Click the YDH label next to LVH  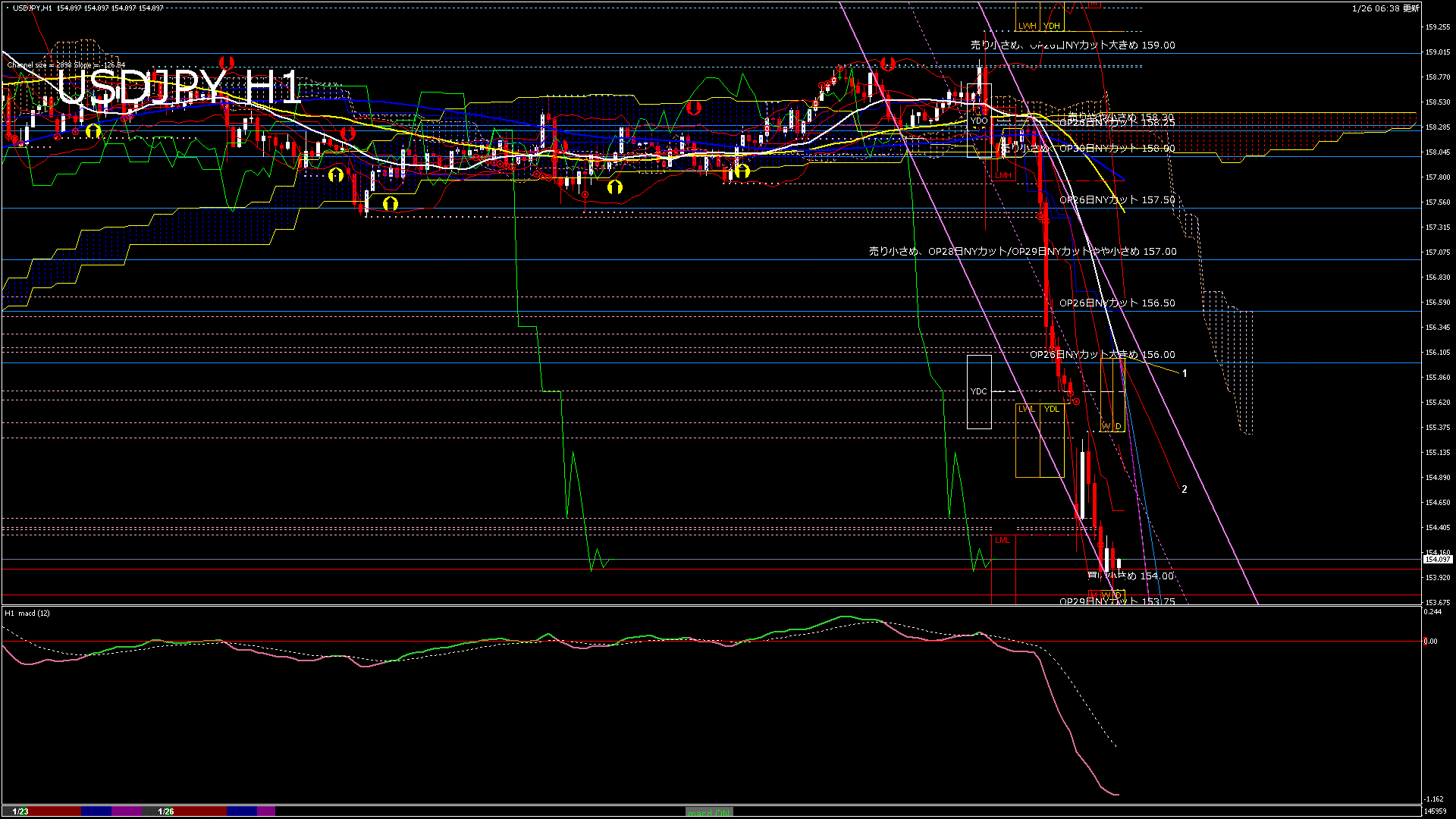[x=1053, y=26]
